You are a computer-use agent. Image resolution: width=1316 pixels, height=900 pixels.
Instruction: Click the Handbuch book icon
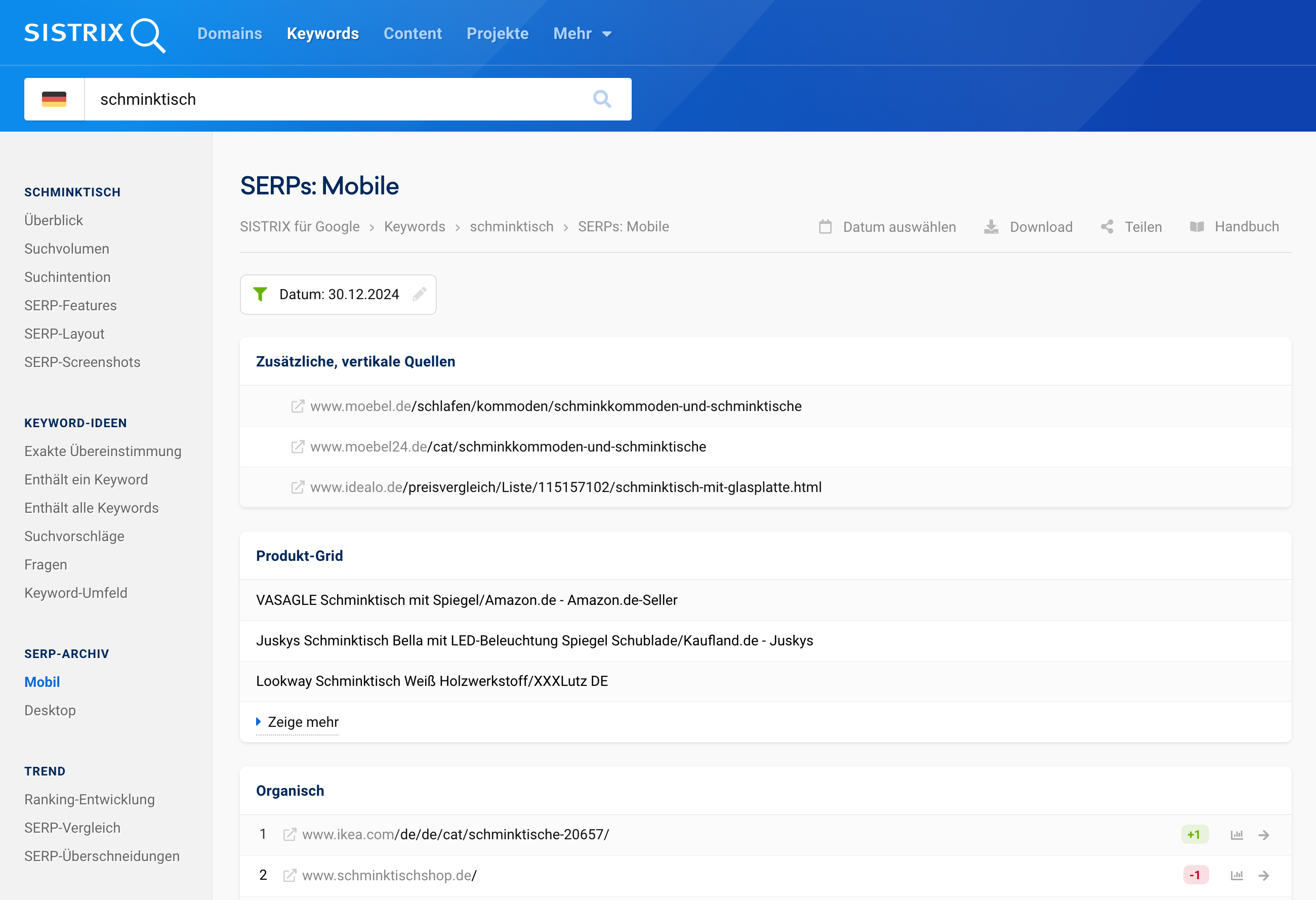coord(1197,227)
